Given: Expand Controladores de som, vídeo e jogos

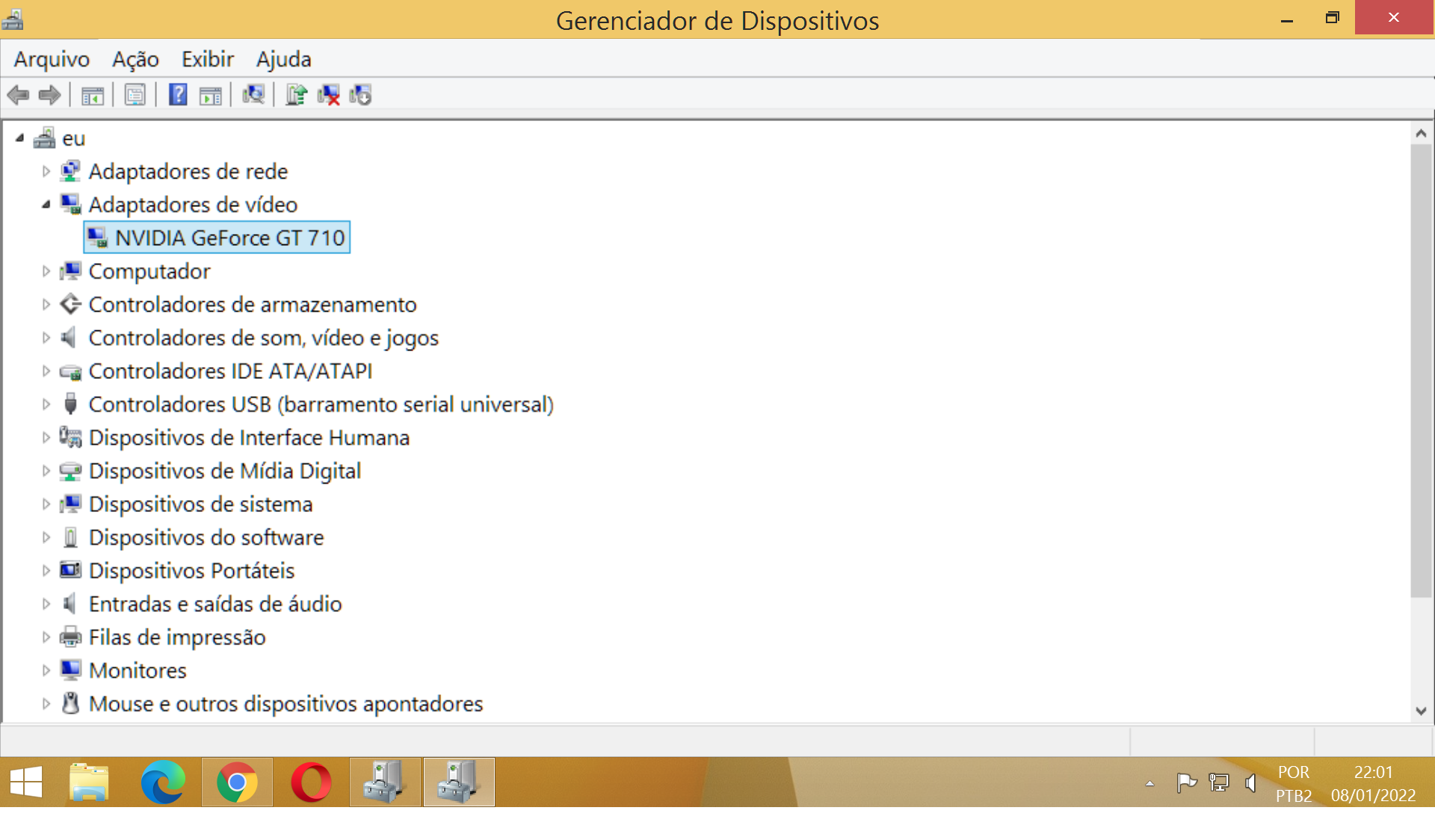Looking at the screenshot, I should coord(46,338).
